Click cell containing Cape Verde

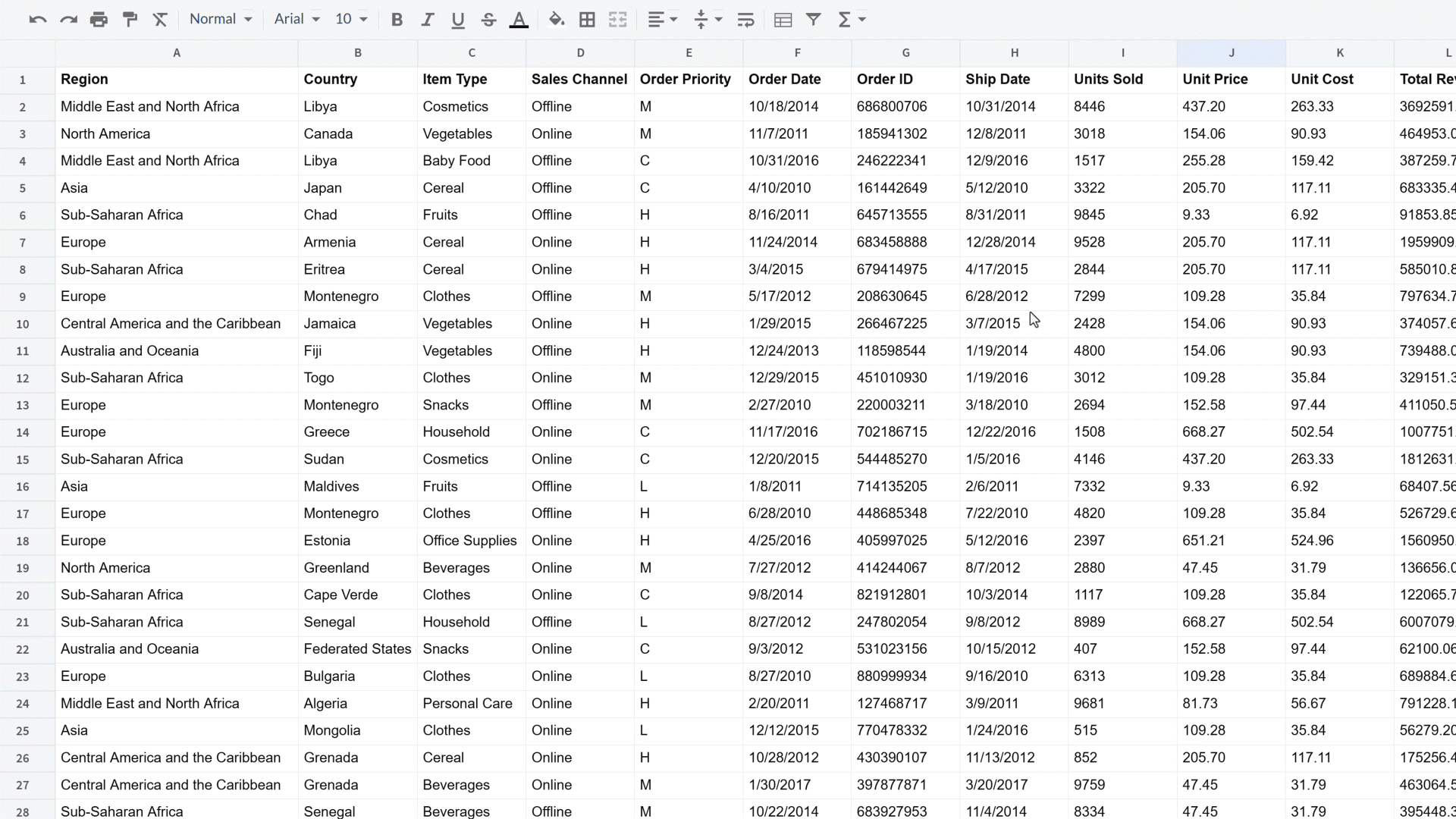358,595
